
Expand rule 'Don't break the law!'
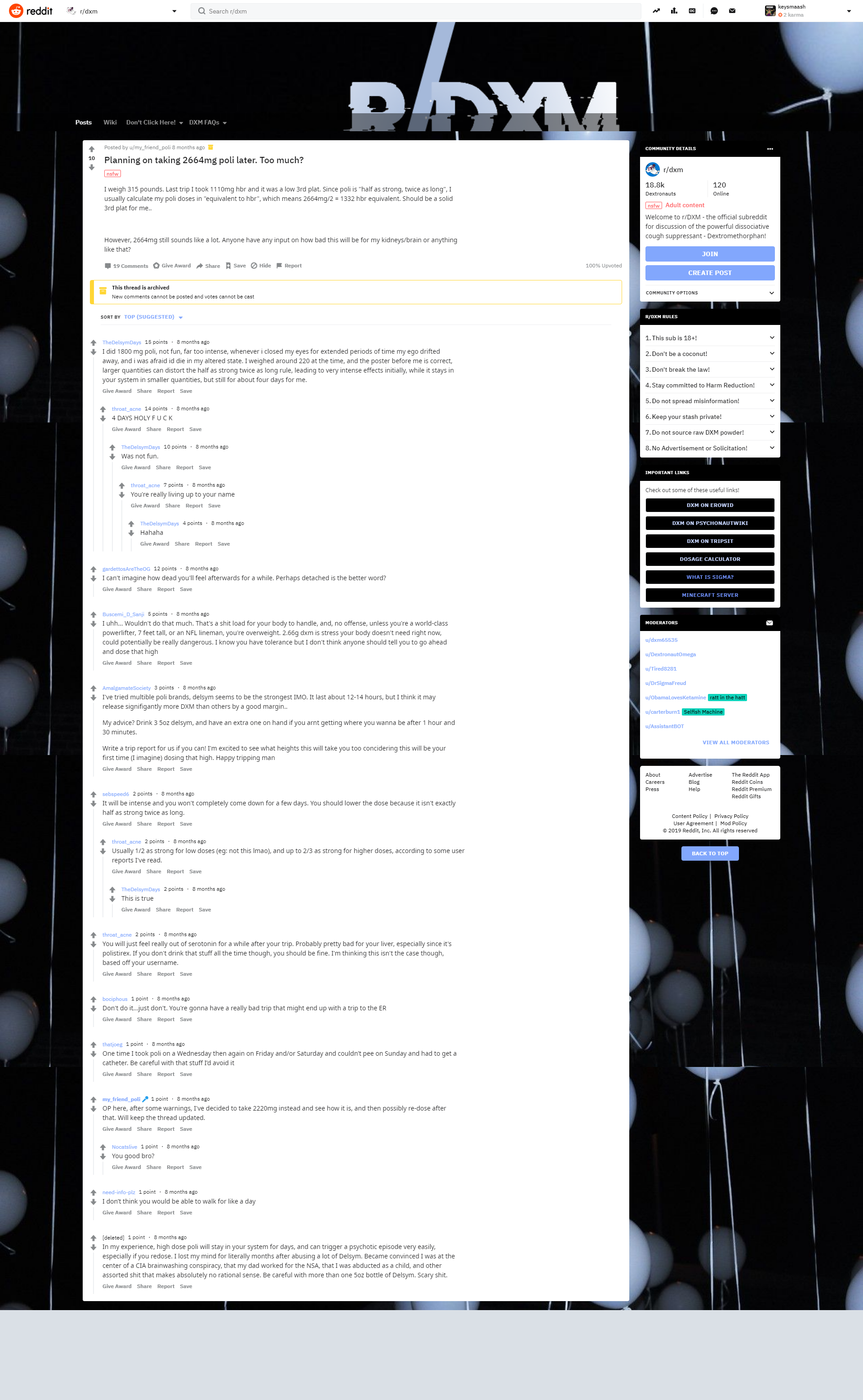pos(710,369)
